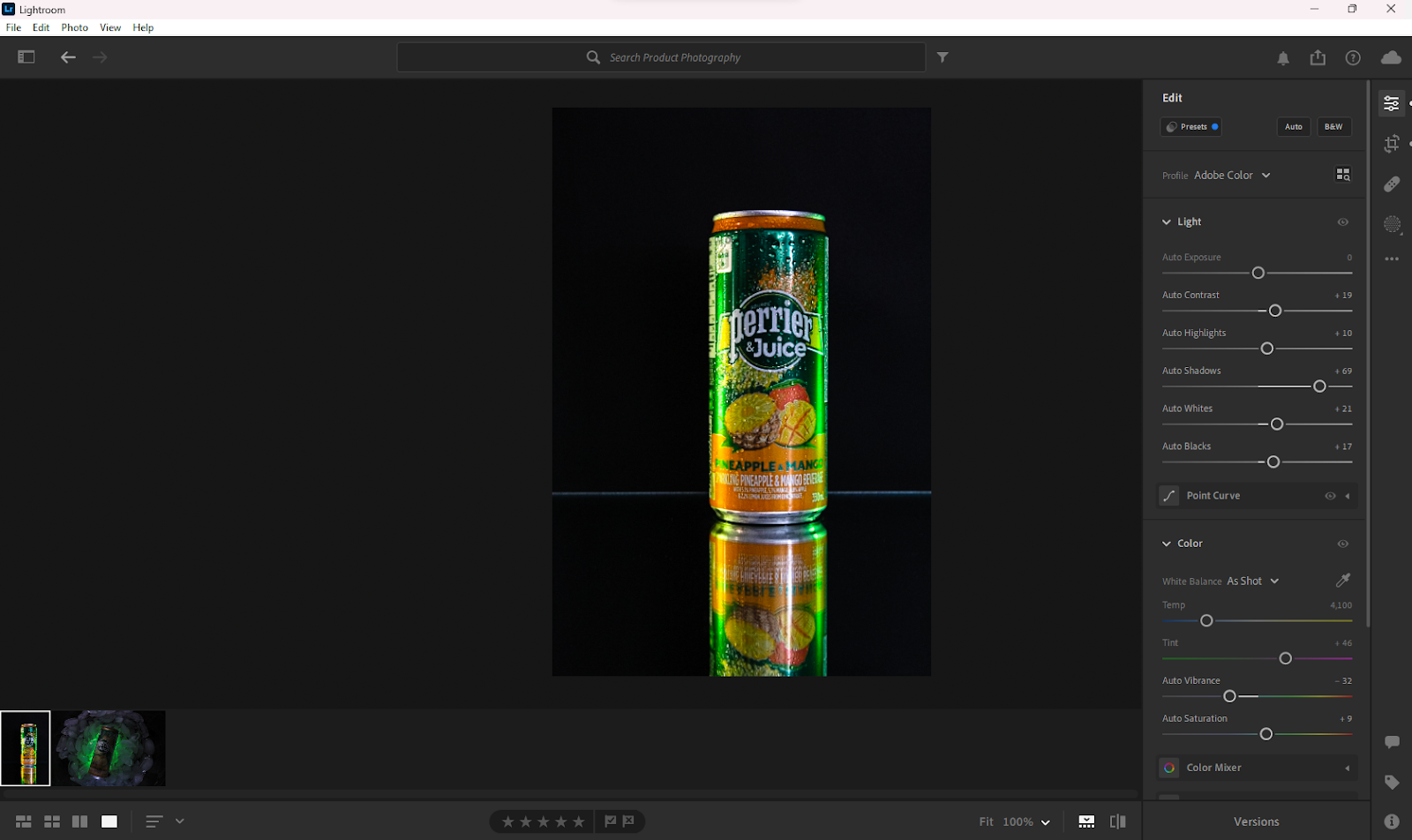Image resolution: width=1412 pixels, height=840 pixels.
Task: Open sort options dropdown arrow
Action: pyautogui.click(x=180, y=821)
